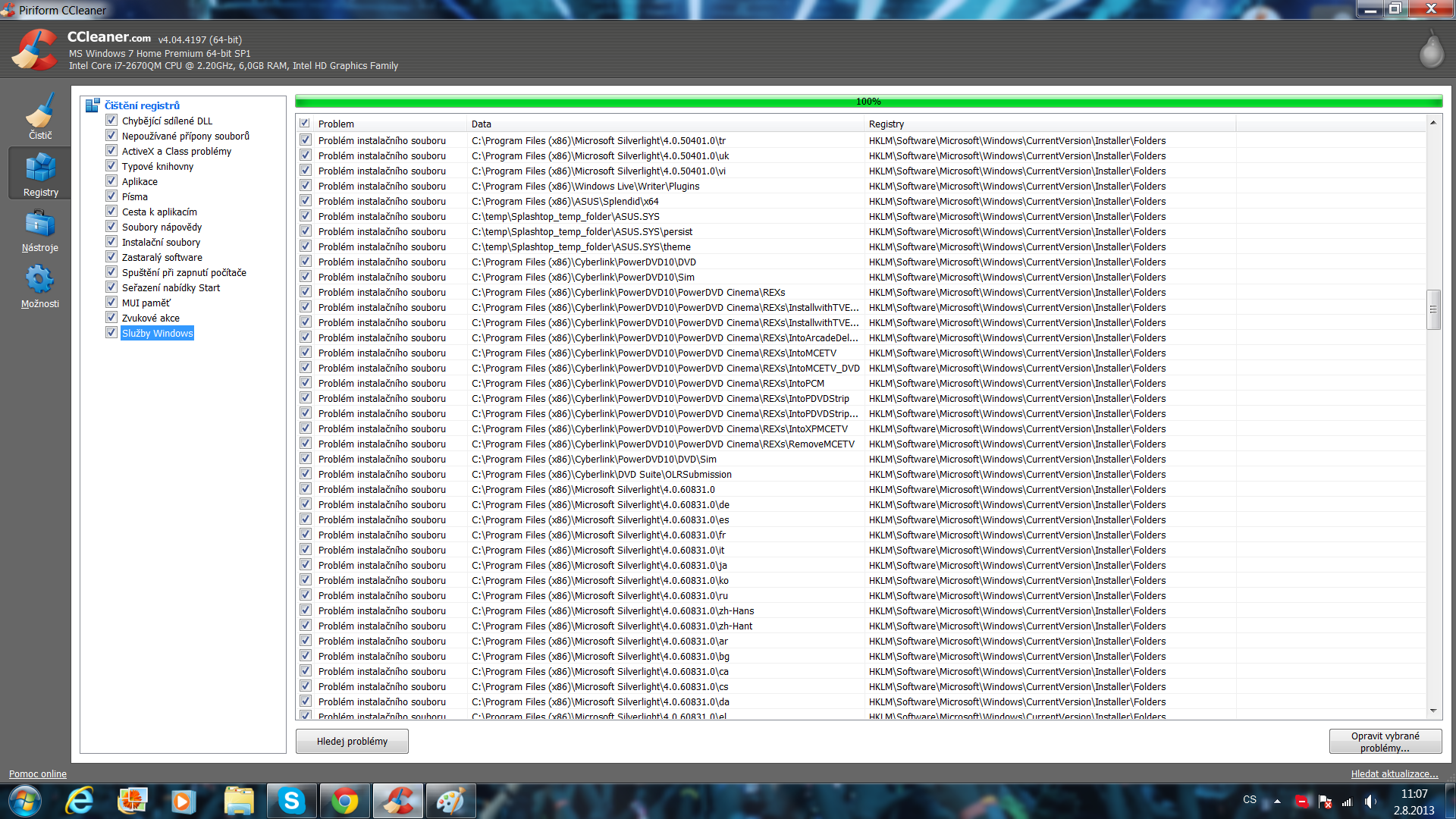Select Aplikace tree item
This screenshot has height=819, width=1456.
140,181
